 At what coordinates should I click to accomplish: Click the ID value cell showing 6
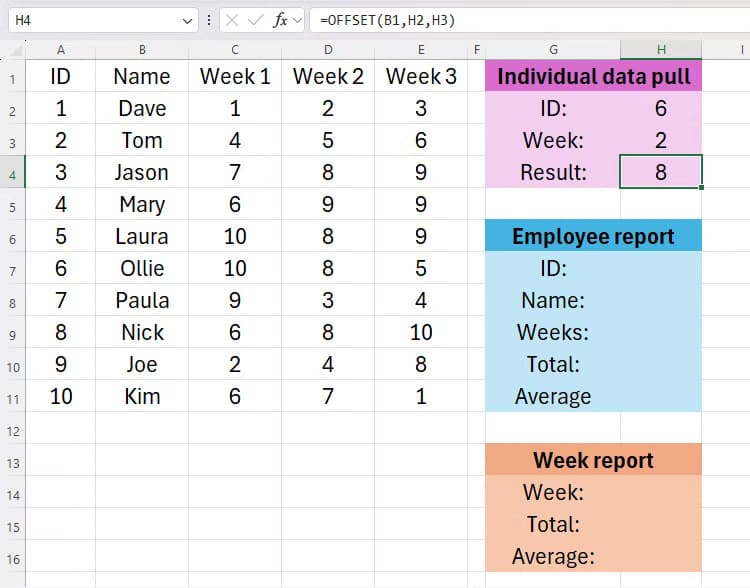pos(660,108)
